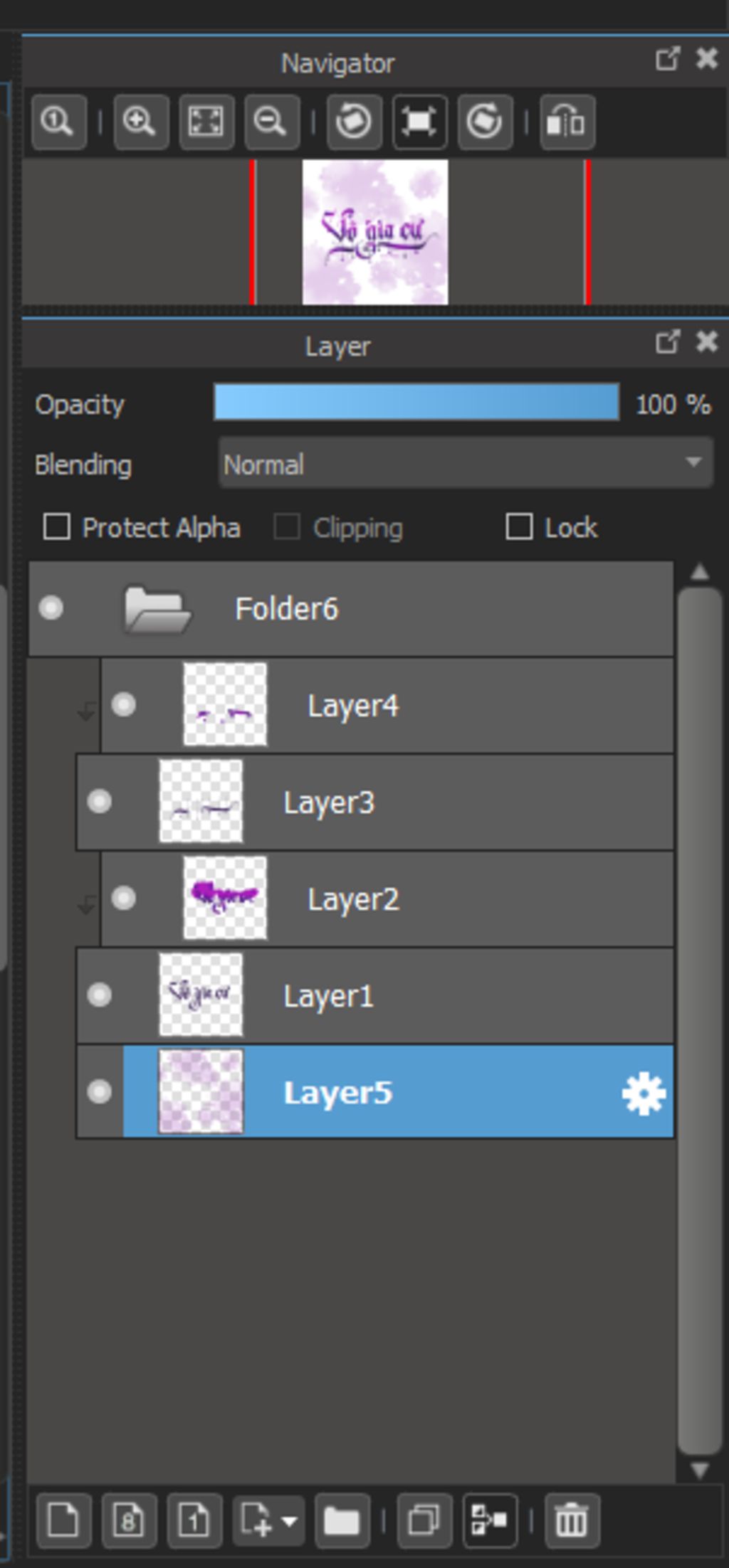
Task: Delete layer with trash icon
Action: (x=572, y=1520)
